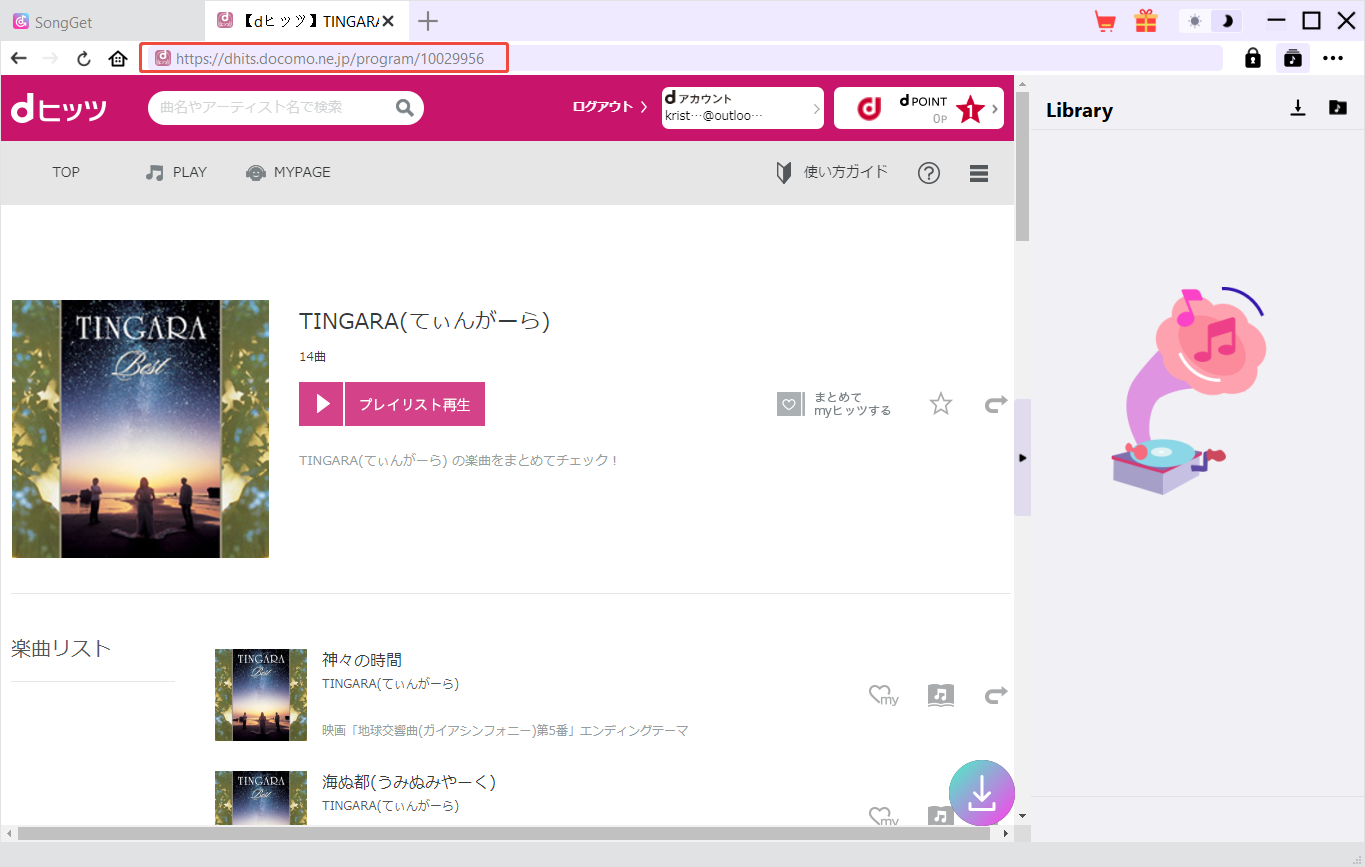Switch the app theme to light mode

pyautogui.click(x=1194, y=20)
